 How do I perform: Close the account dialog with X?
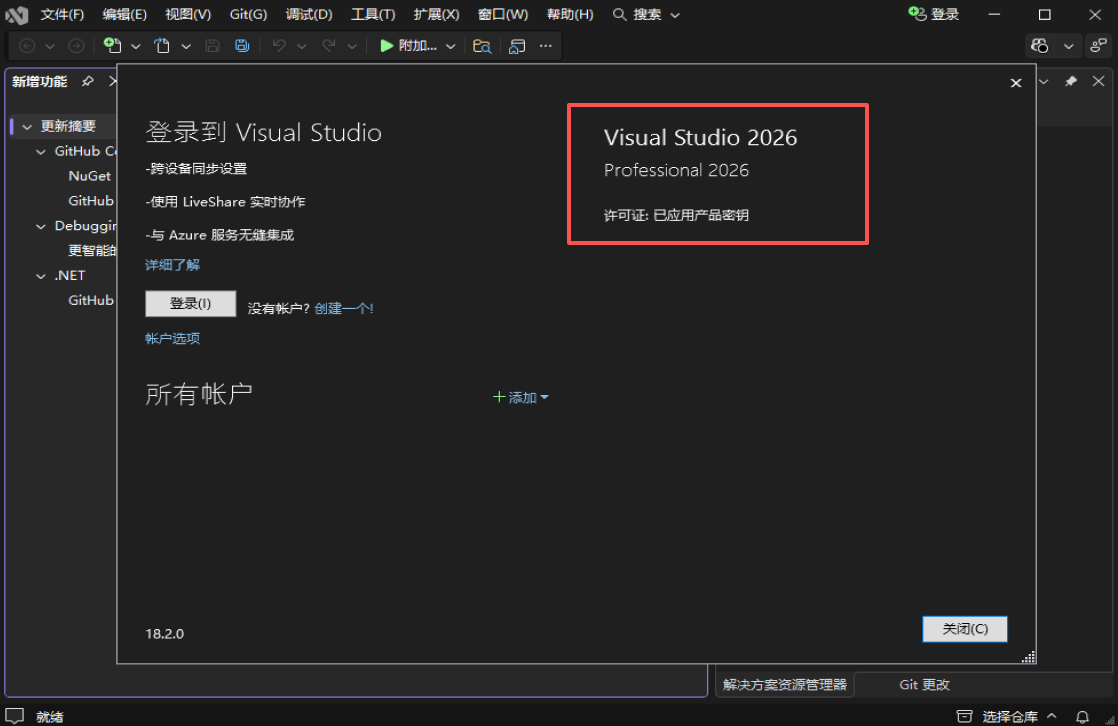(1016, 83)
